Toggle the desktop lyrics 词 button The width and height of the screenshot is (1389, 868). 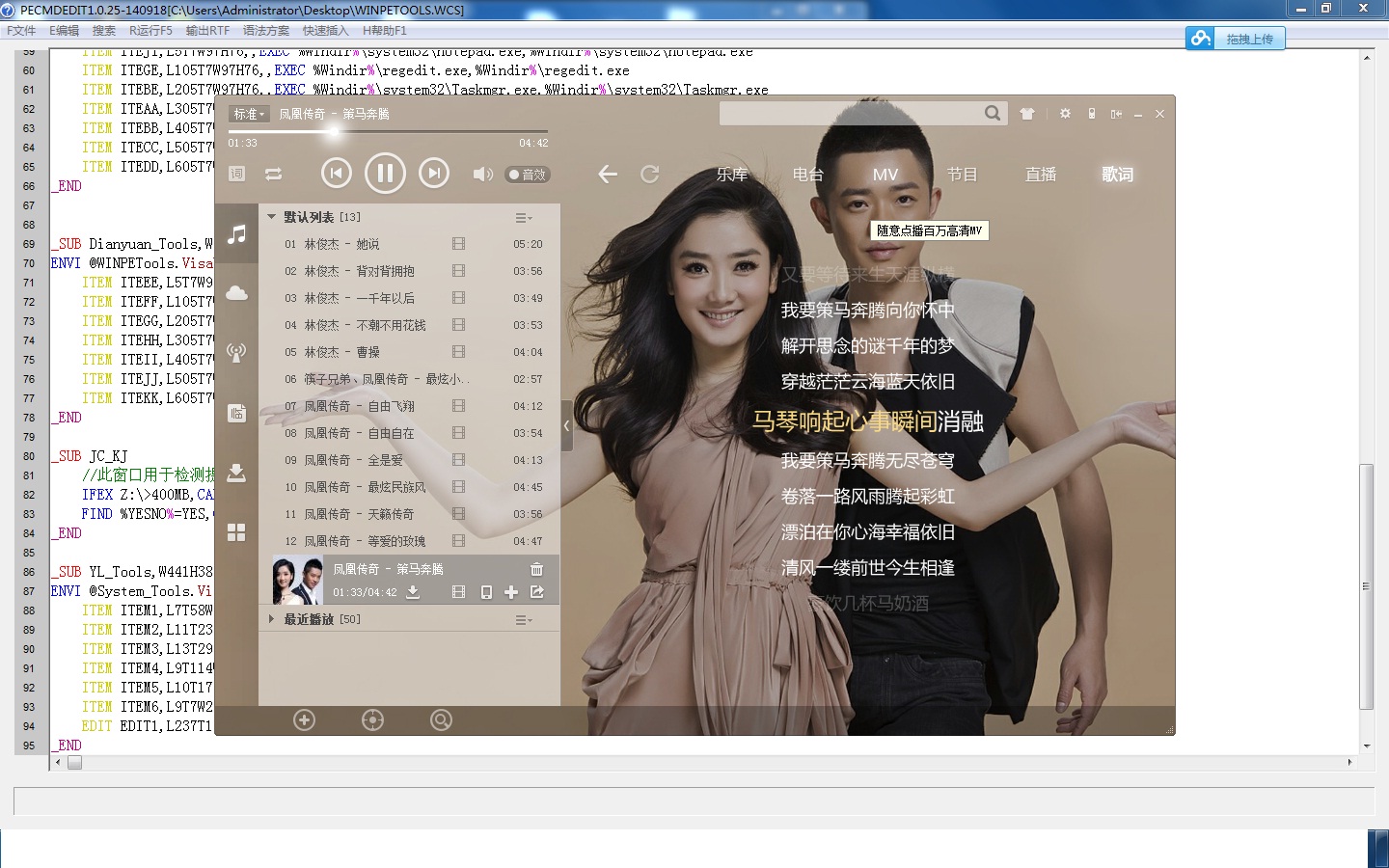coord(237,175)
